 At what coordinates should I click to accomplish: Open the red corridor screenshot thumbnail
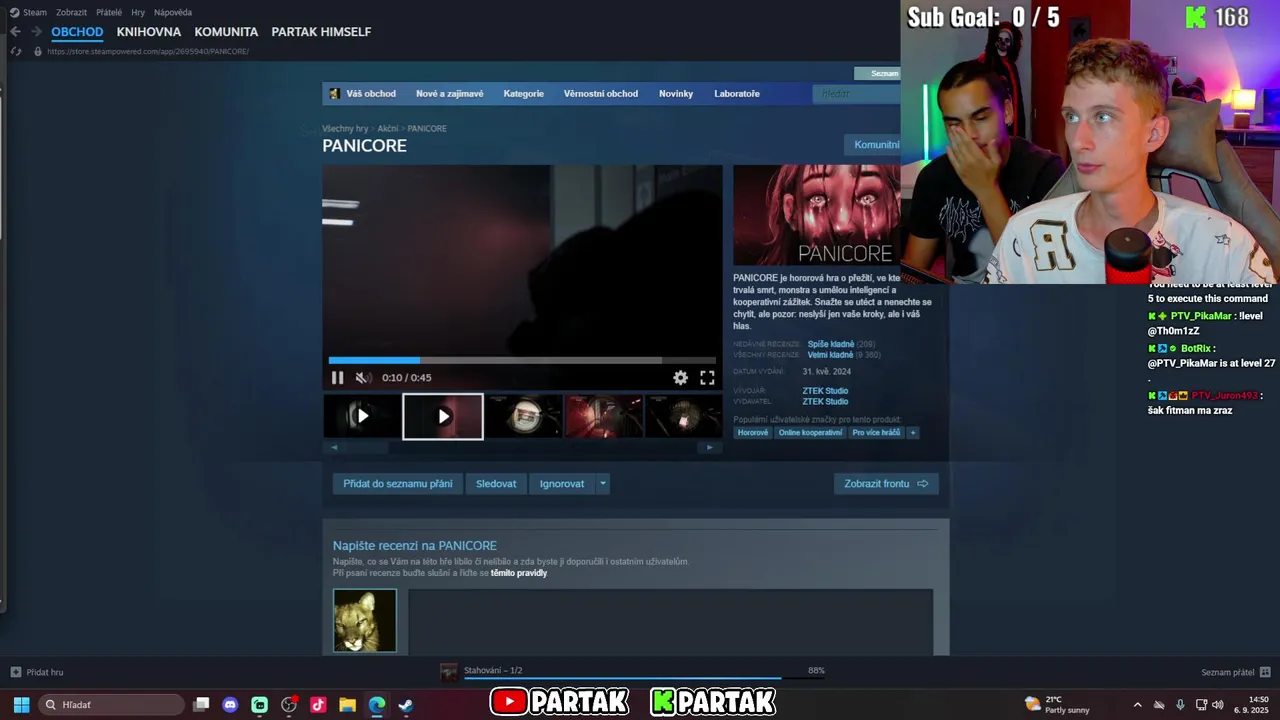(x=604, y=416)
